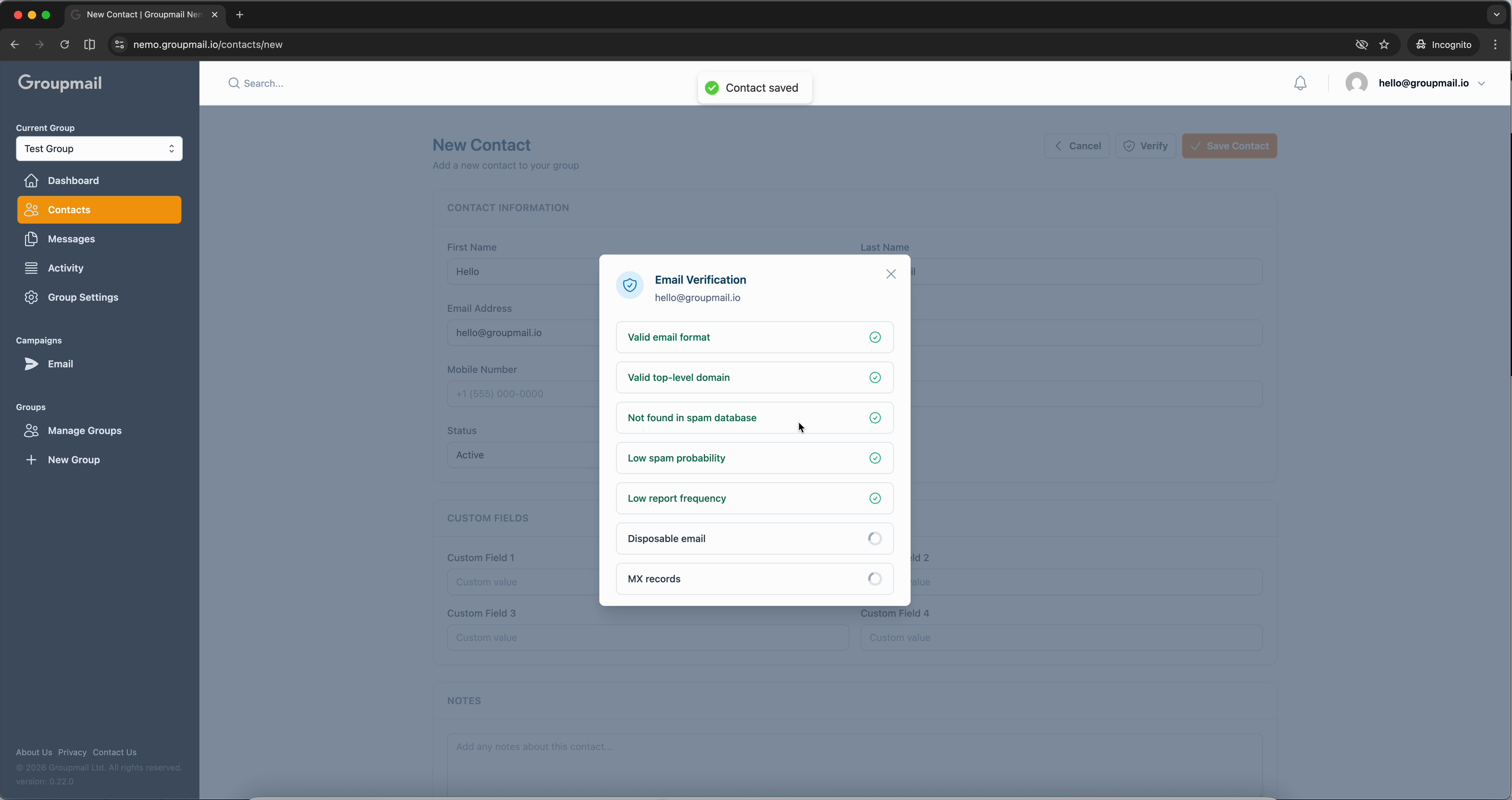Click the shield icon in verification dialog
Viewport: 1512px width, 800px height.
[630, 285]
